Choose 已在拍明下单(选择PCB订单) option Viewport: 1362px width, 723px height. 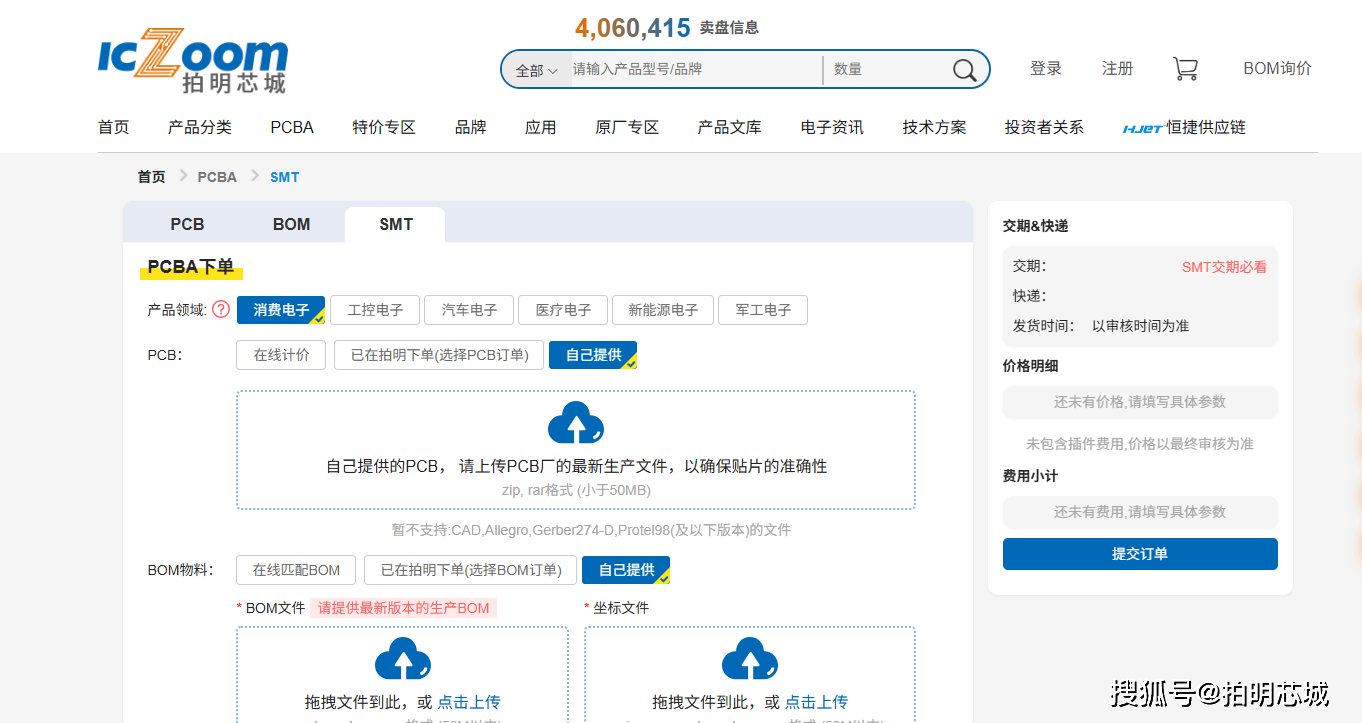tap(439, 355)
